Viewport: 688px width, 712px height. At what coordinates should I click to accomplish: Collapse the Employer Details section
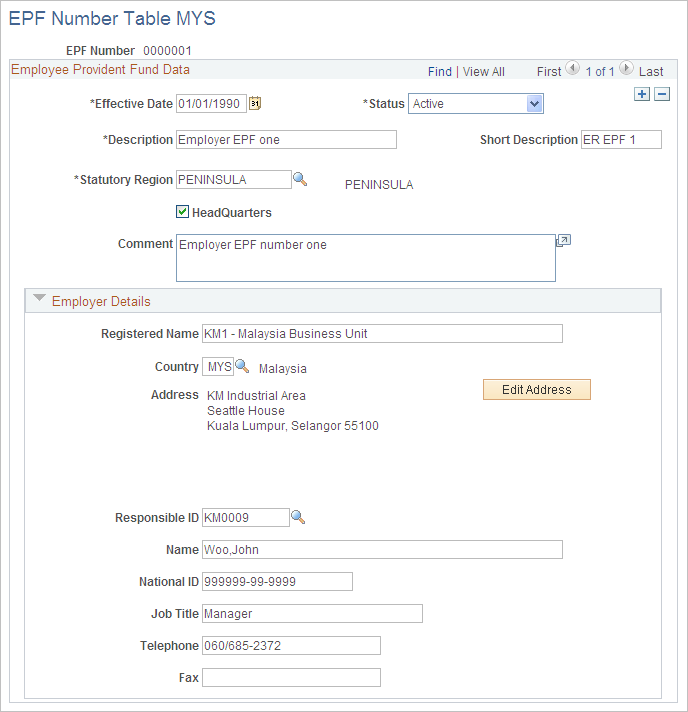[40, 298]
